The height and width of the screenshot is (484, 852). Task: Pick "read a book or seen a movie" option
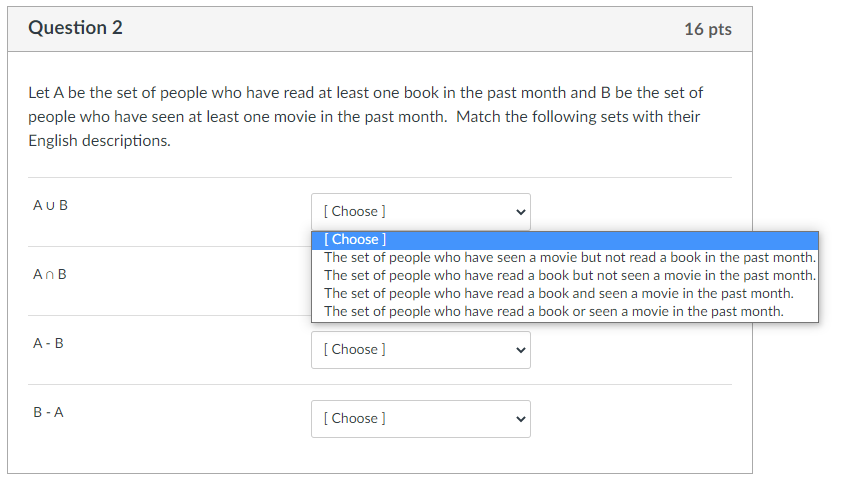(553, 311)
